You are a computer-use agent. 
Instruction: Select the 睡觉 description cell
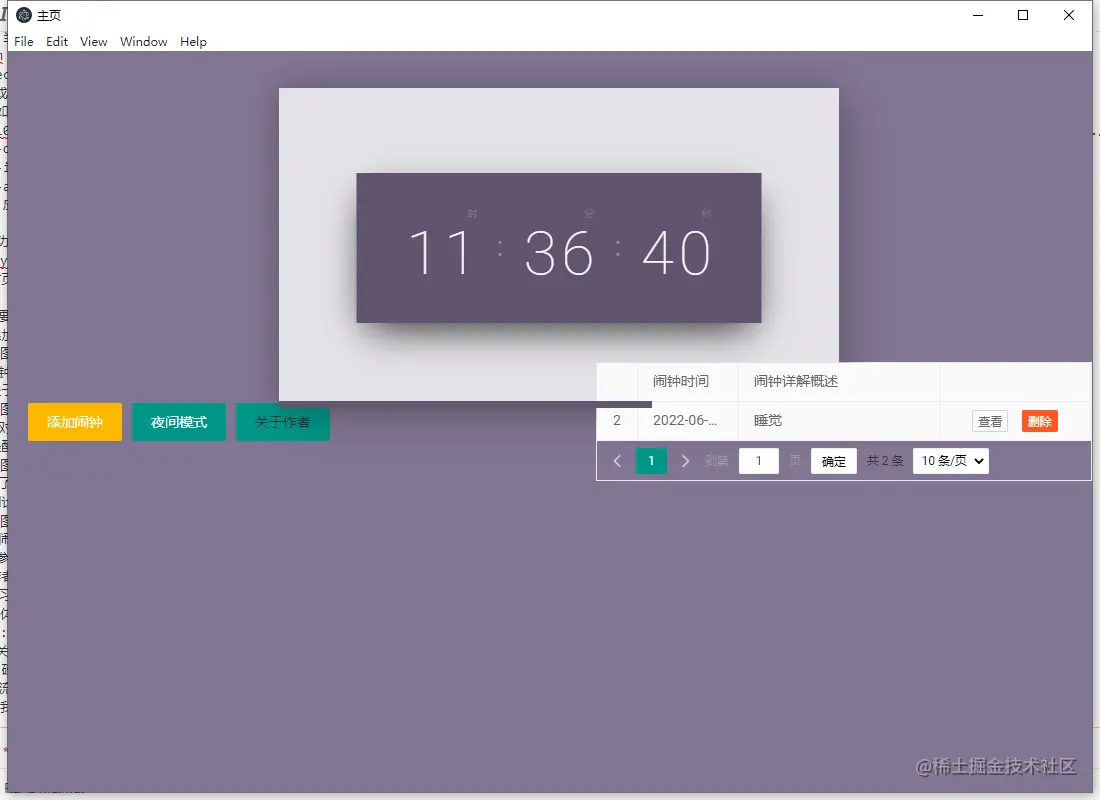point(838,420)
